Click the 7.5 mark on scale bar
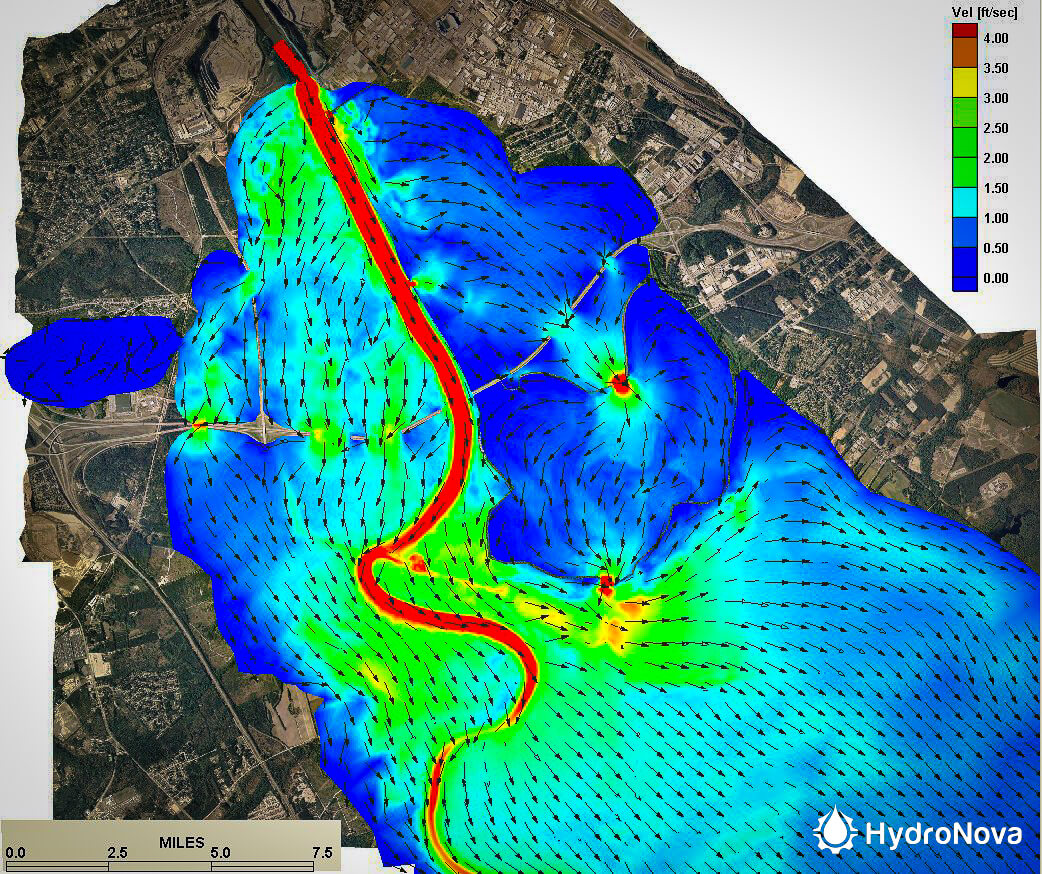The width and height of the screenshot is (1042, 874). pos(322,853)
